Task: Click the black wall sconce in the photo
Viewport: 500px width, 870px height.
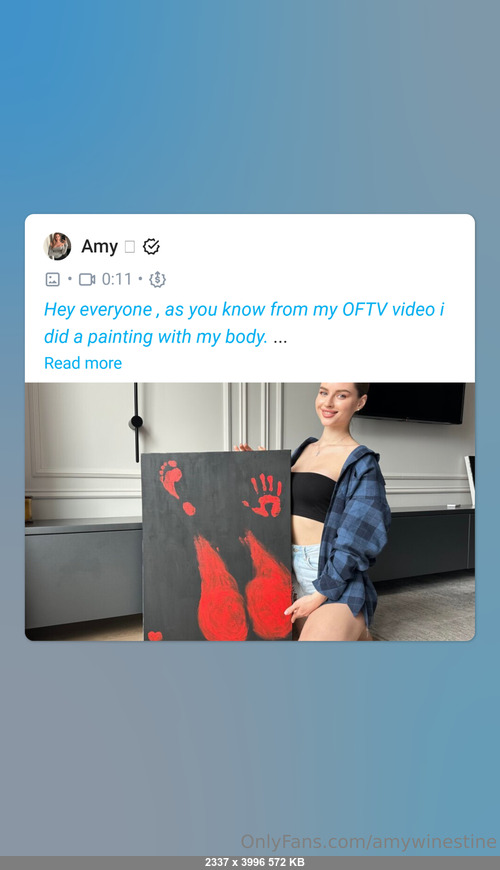Action: tap(136, 422)
